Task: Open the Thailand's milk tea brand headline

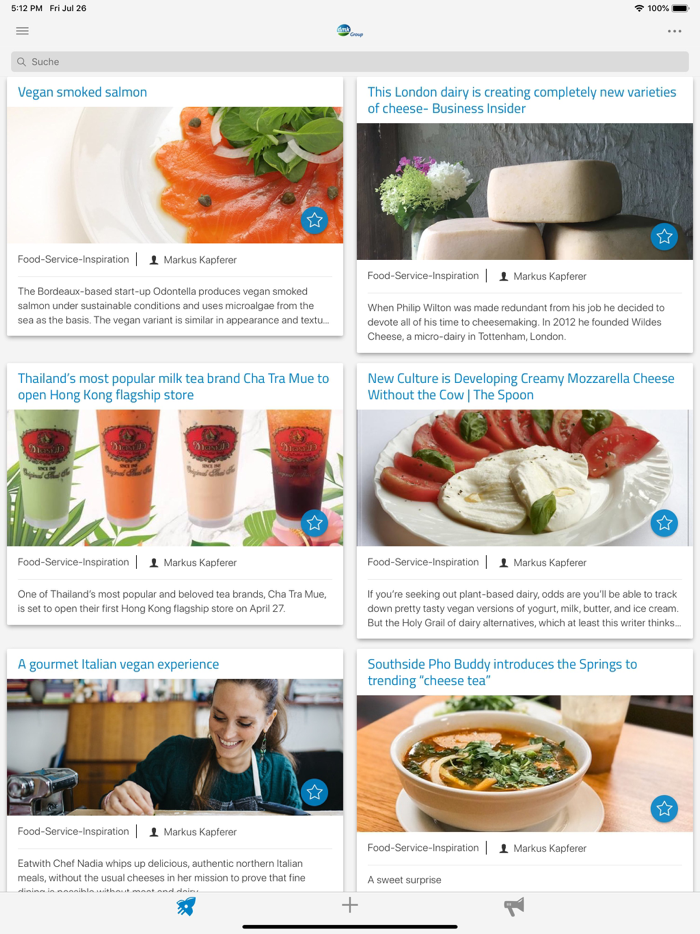Action: point(173,387)
